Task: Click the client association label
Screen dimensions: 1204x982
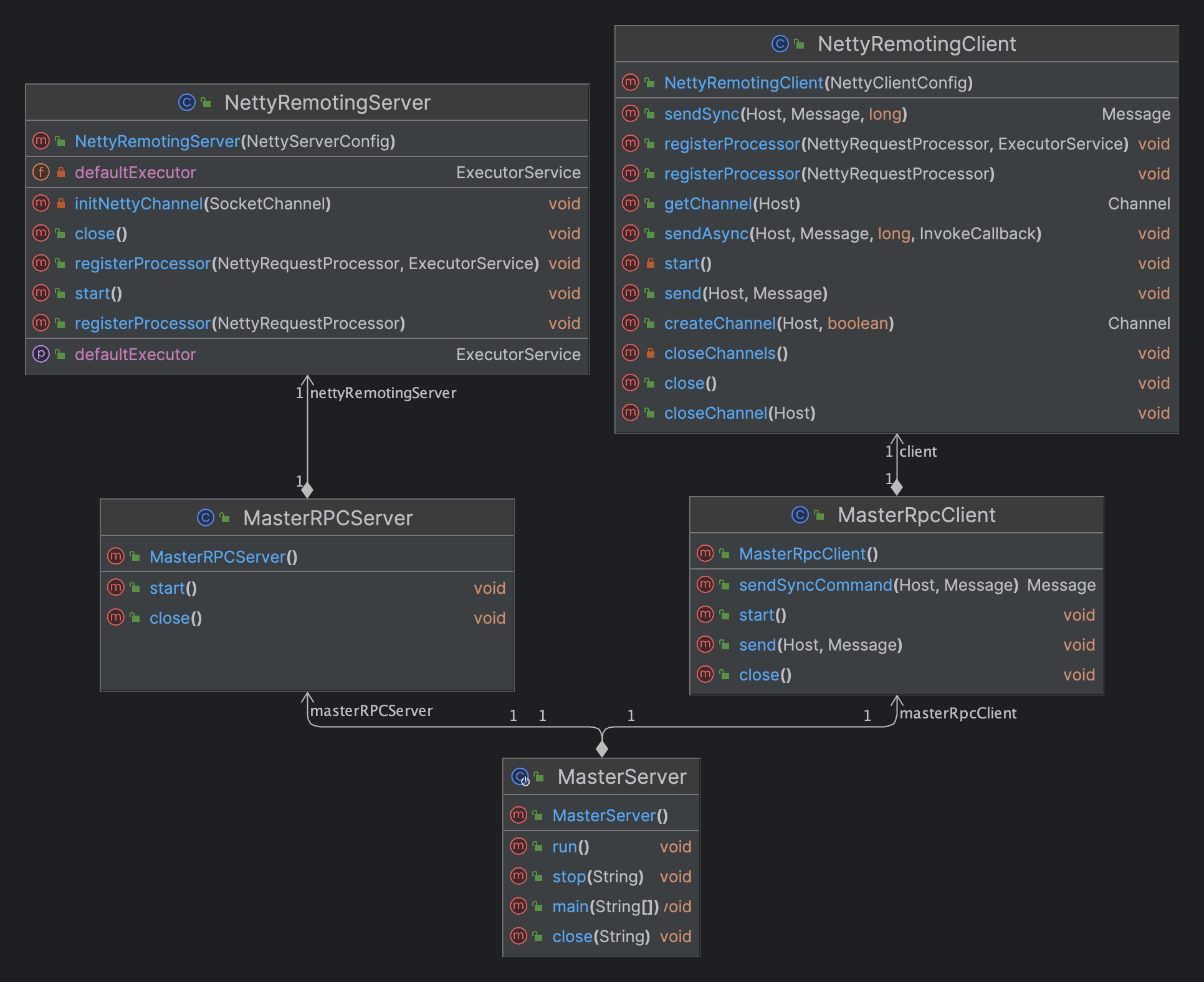Action: [918, 451]
